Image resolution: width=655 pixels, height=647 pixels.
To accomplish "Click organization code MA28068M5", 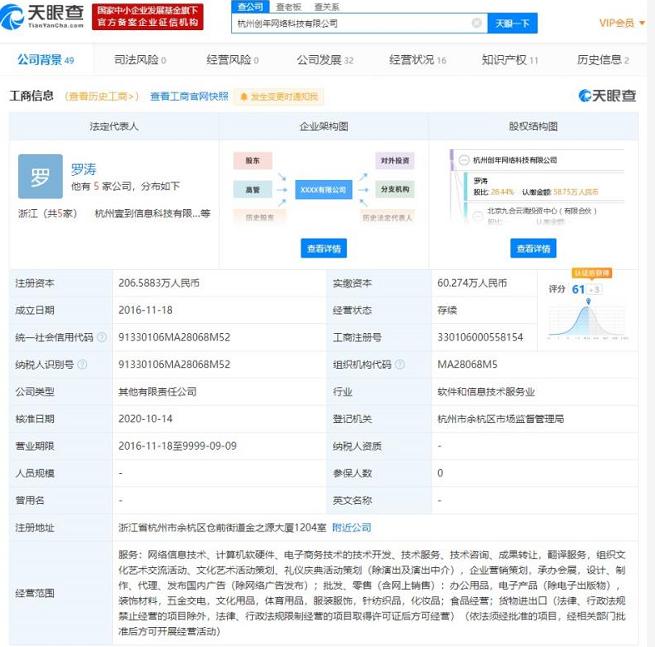I will (467, 365).
